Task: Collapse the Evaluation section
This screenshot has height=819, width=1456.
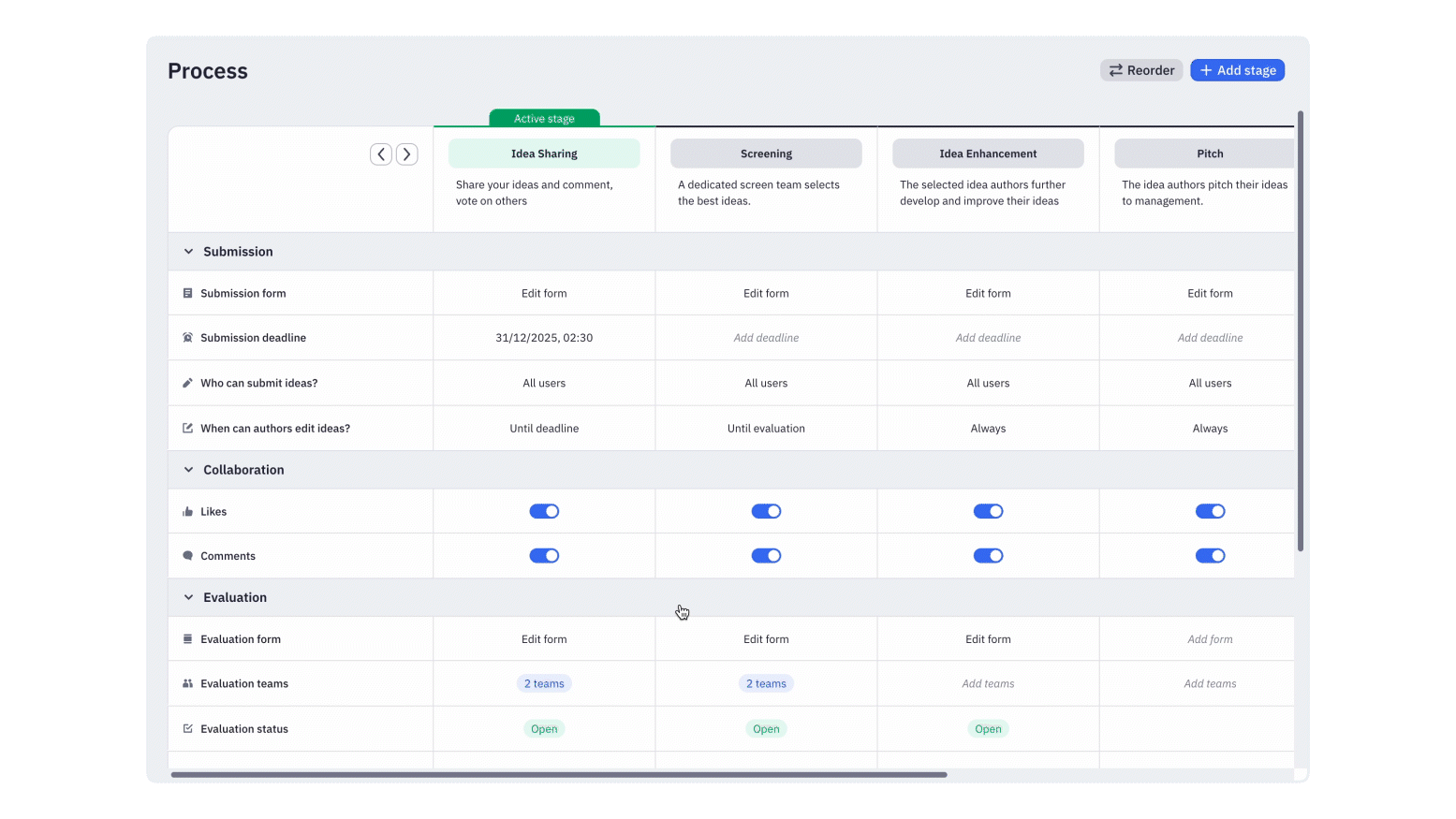Action: 188,597
